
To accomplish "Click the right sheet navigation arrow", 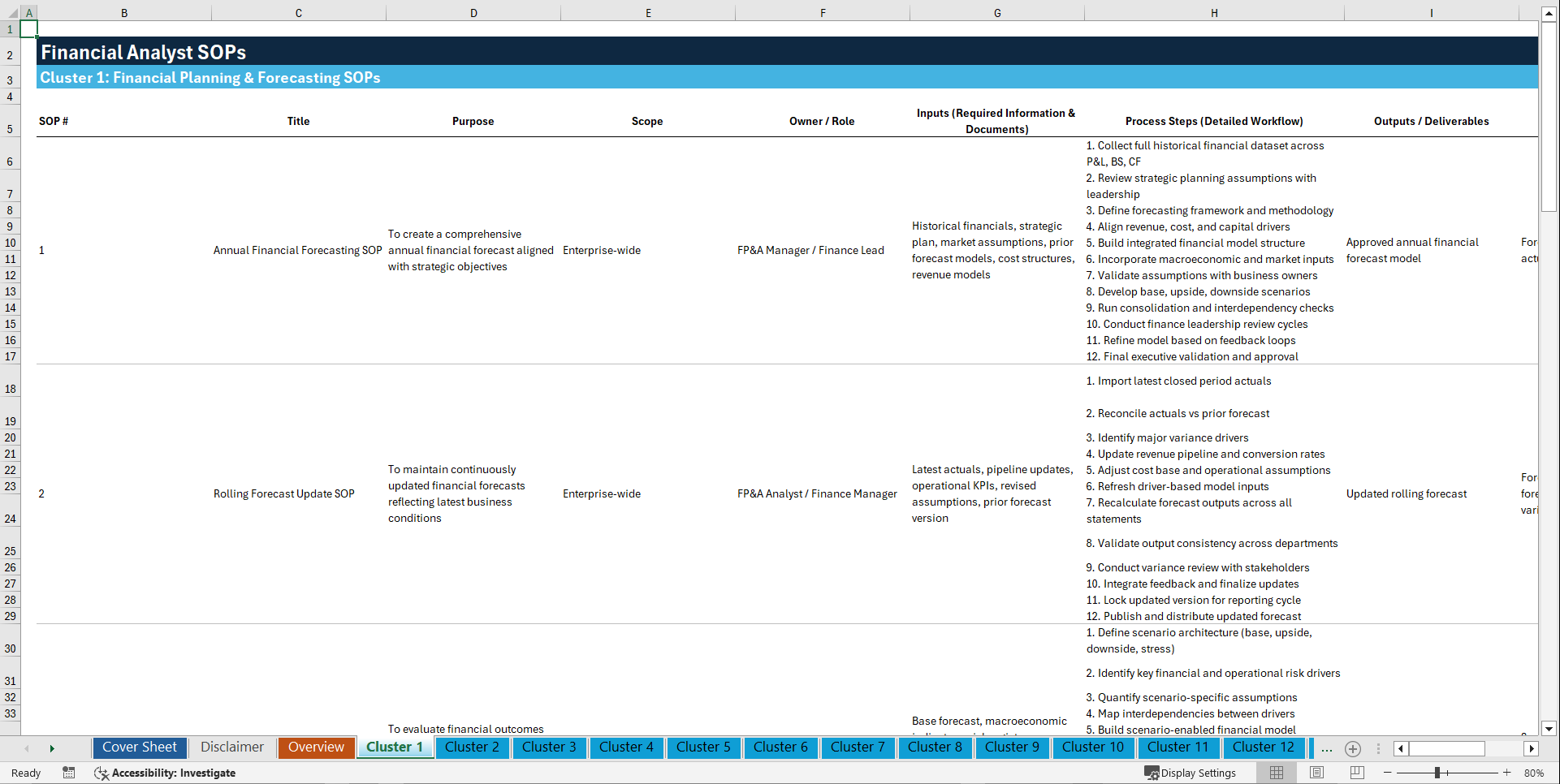I will [x=52, y=748].
